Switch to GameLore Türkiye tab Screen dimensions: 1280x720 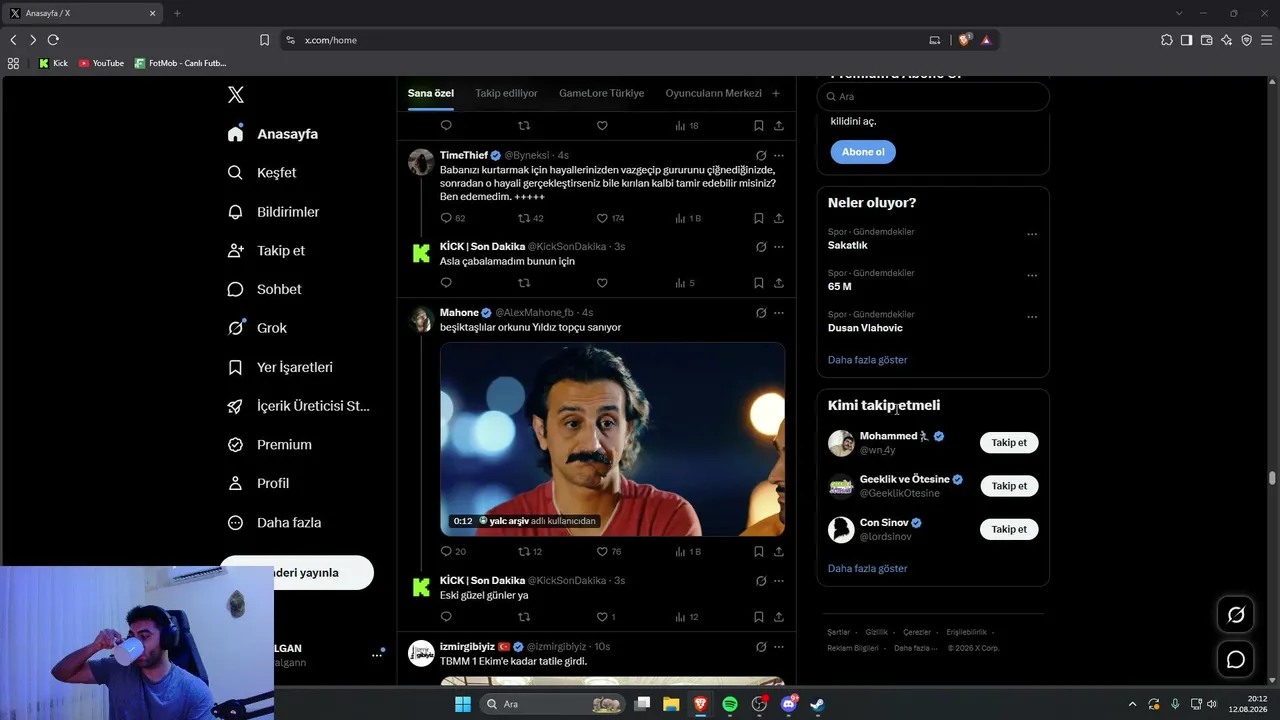click(601, 93)
